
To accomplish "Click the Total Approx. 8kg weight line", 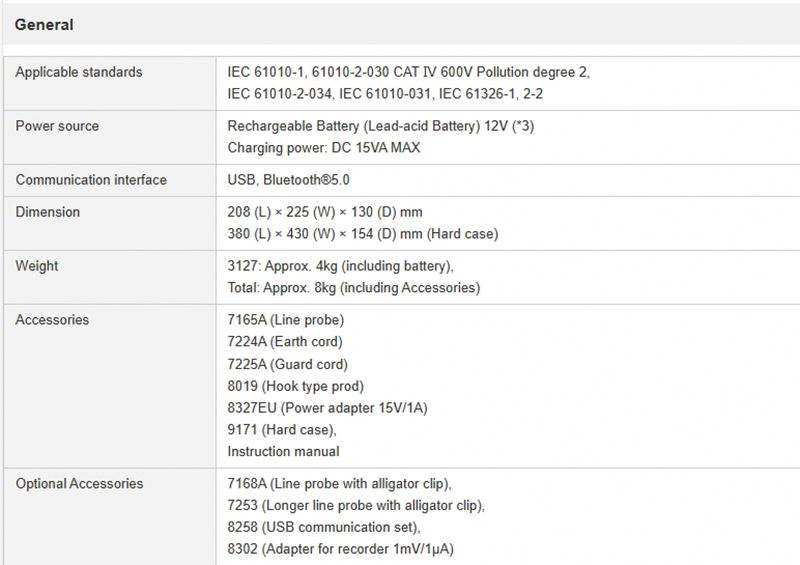I will tap(354, 288).
